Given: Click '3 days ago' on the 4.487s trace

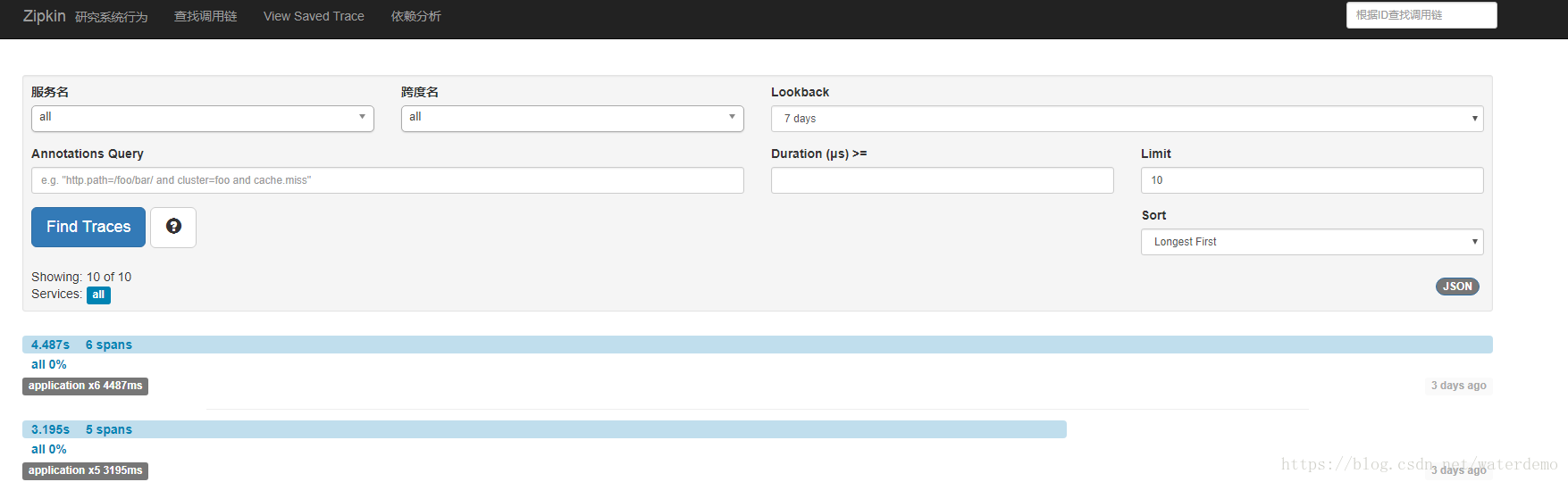Looking at the screenshot, I should pyautogui.click(x=1458, y=386).
